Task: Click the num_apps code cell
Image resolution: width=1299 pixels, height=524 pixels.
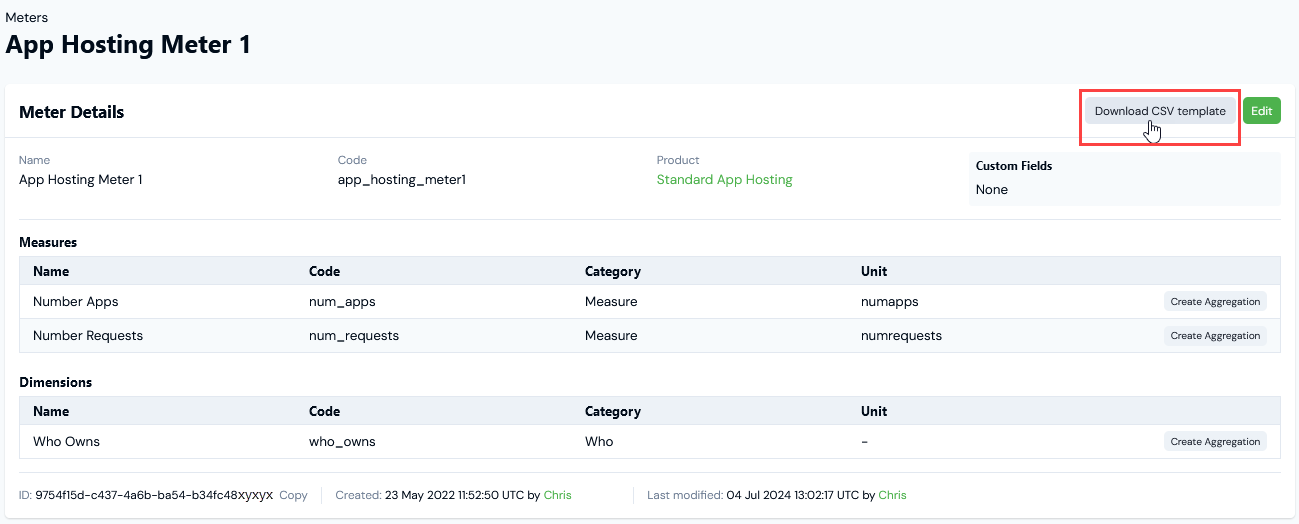Action: click(x=342, y=302)
